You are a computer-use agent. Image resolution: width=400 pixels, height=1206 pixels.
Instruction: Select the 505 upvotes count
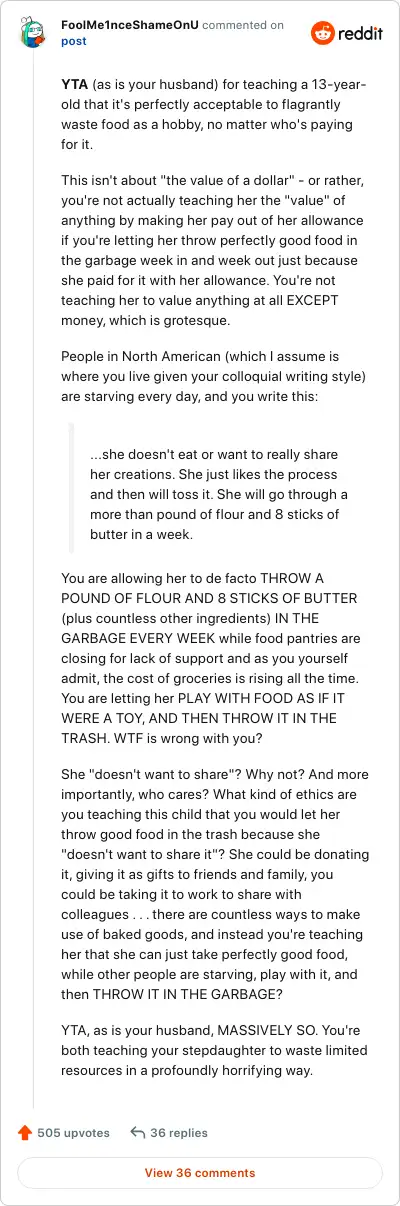[73, 1133]
